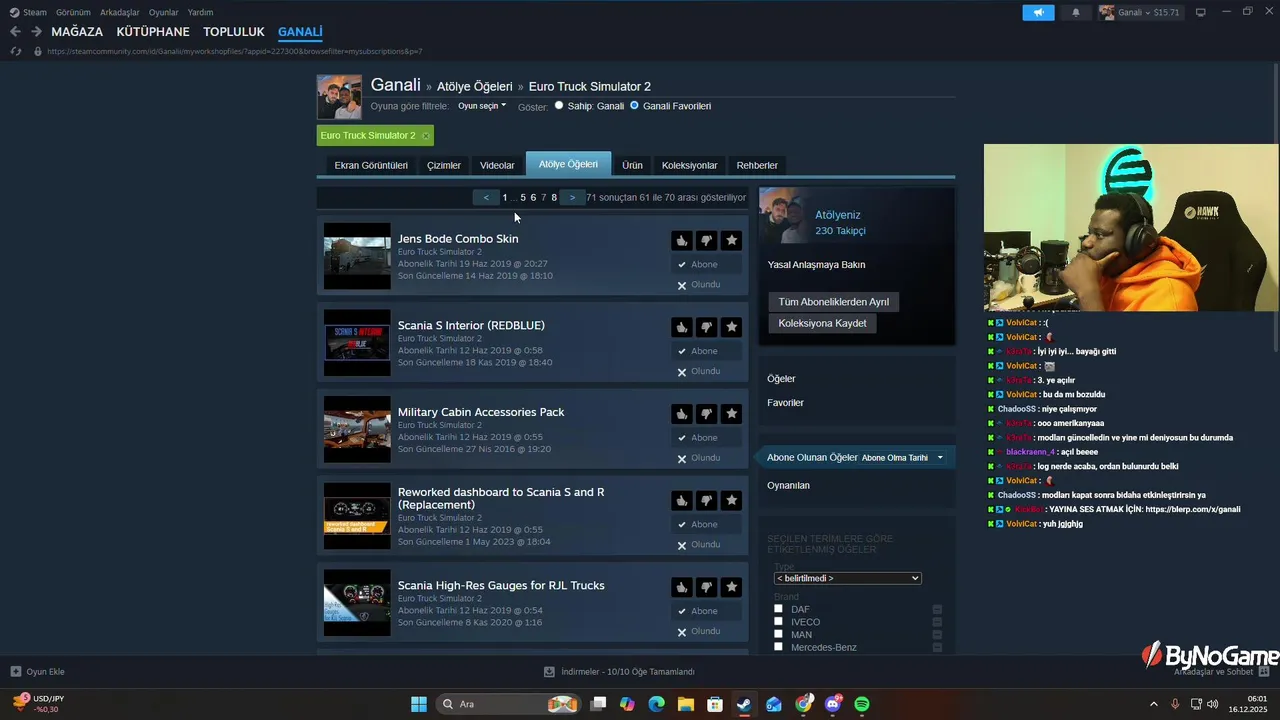Switch to Ekran Görüntüleri tab
Image resolution: width=1280 pixels, height=720 pixels.
point(371,165)
